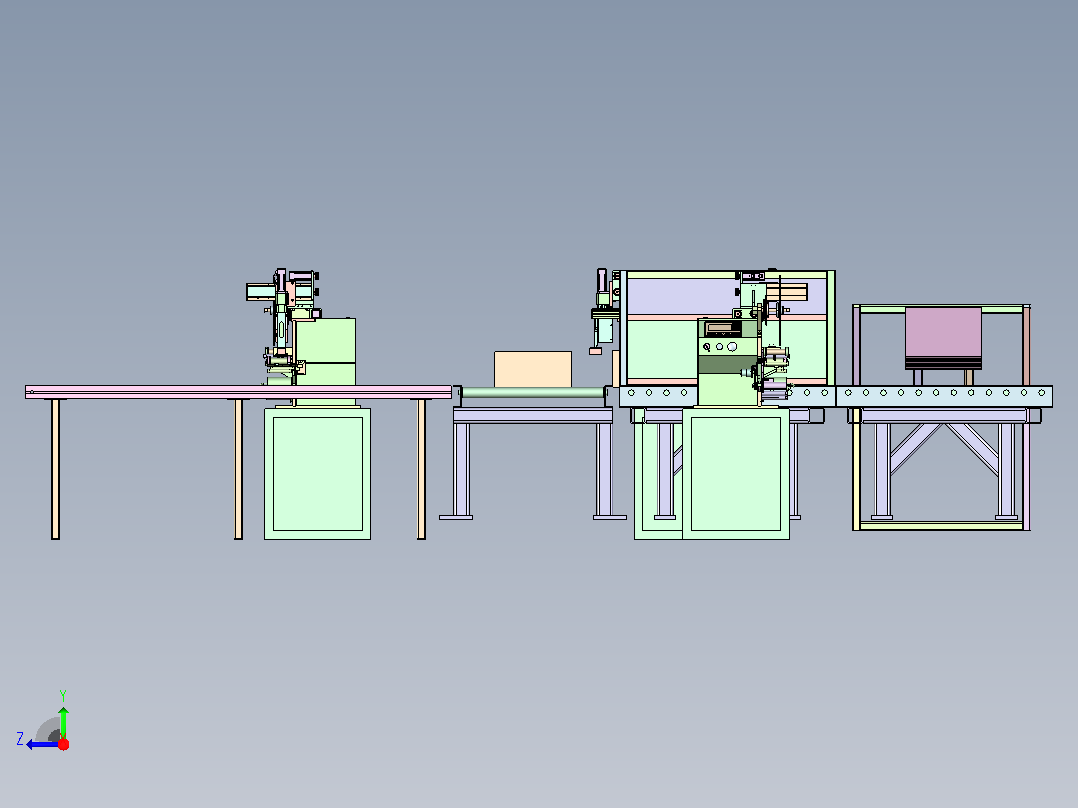This screenshot has height=808, width=1078.
Task: Select the large green cabinet under right machine
Action: coord(736,474)
